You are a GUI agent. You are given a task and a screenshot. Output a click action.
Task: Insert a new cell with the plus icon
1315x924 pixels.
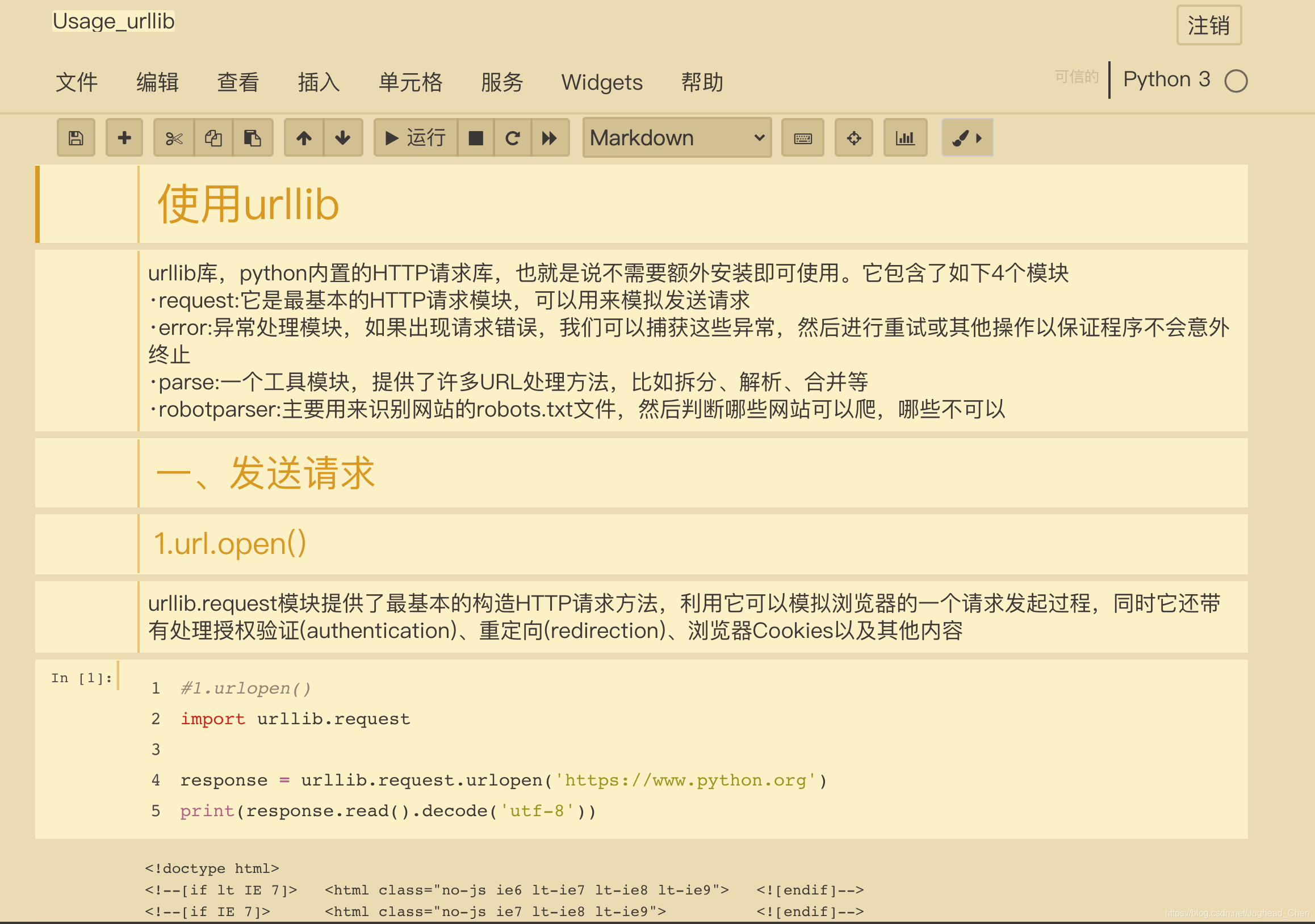124,138
